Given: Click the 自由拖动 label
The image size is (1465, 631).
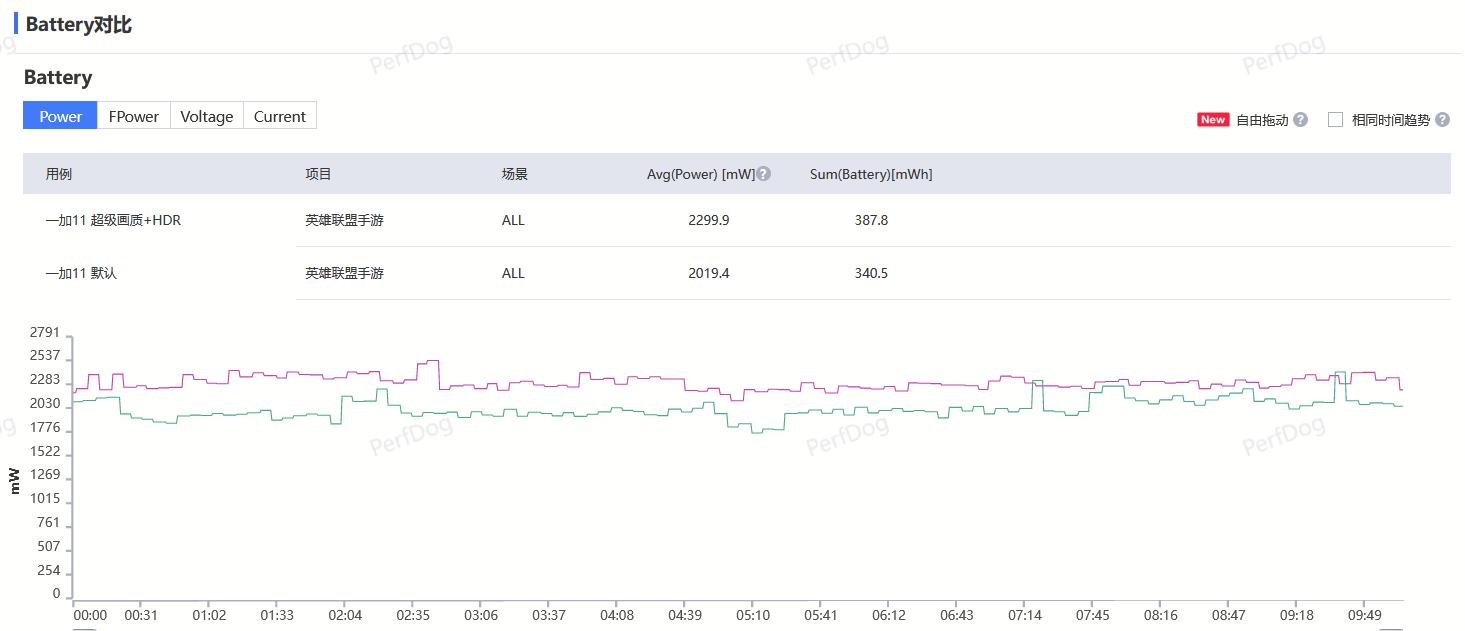Looking at the screenshot, I should [1262, 120].
